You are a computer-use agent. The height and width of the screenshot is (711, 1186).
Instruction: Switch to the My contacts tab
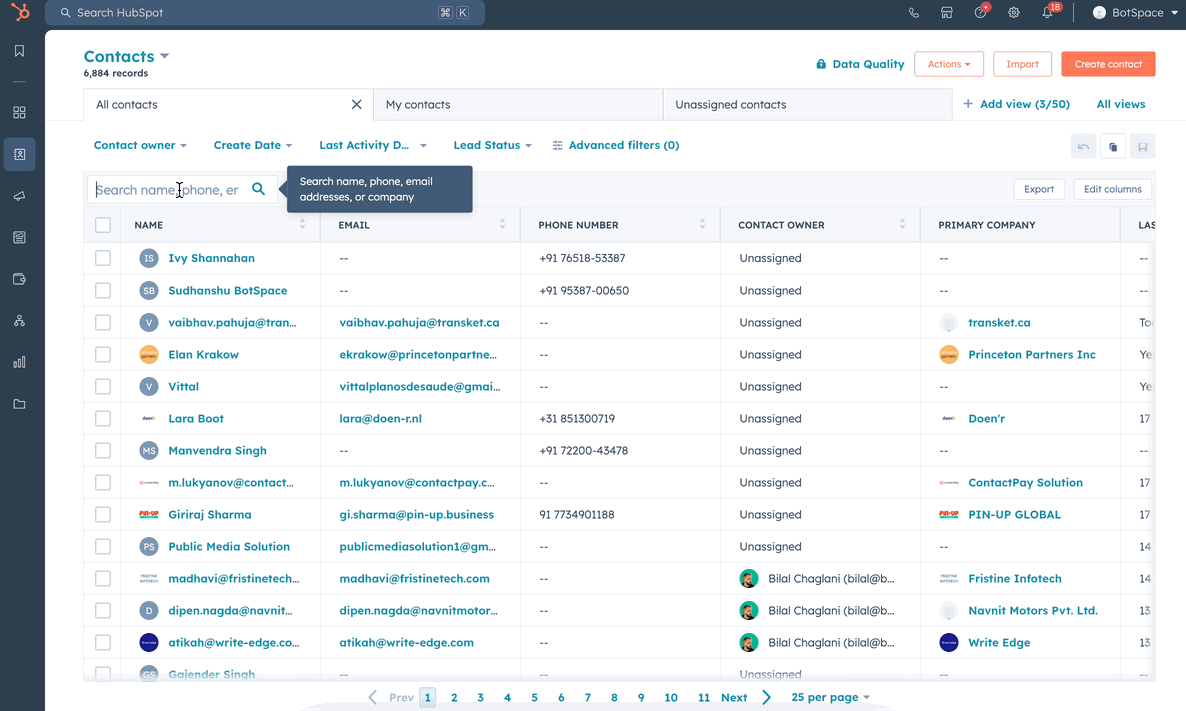click(518, 104)
